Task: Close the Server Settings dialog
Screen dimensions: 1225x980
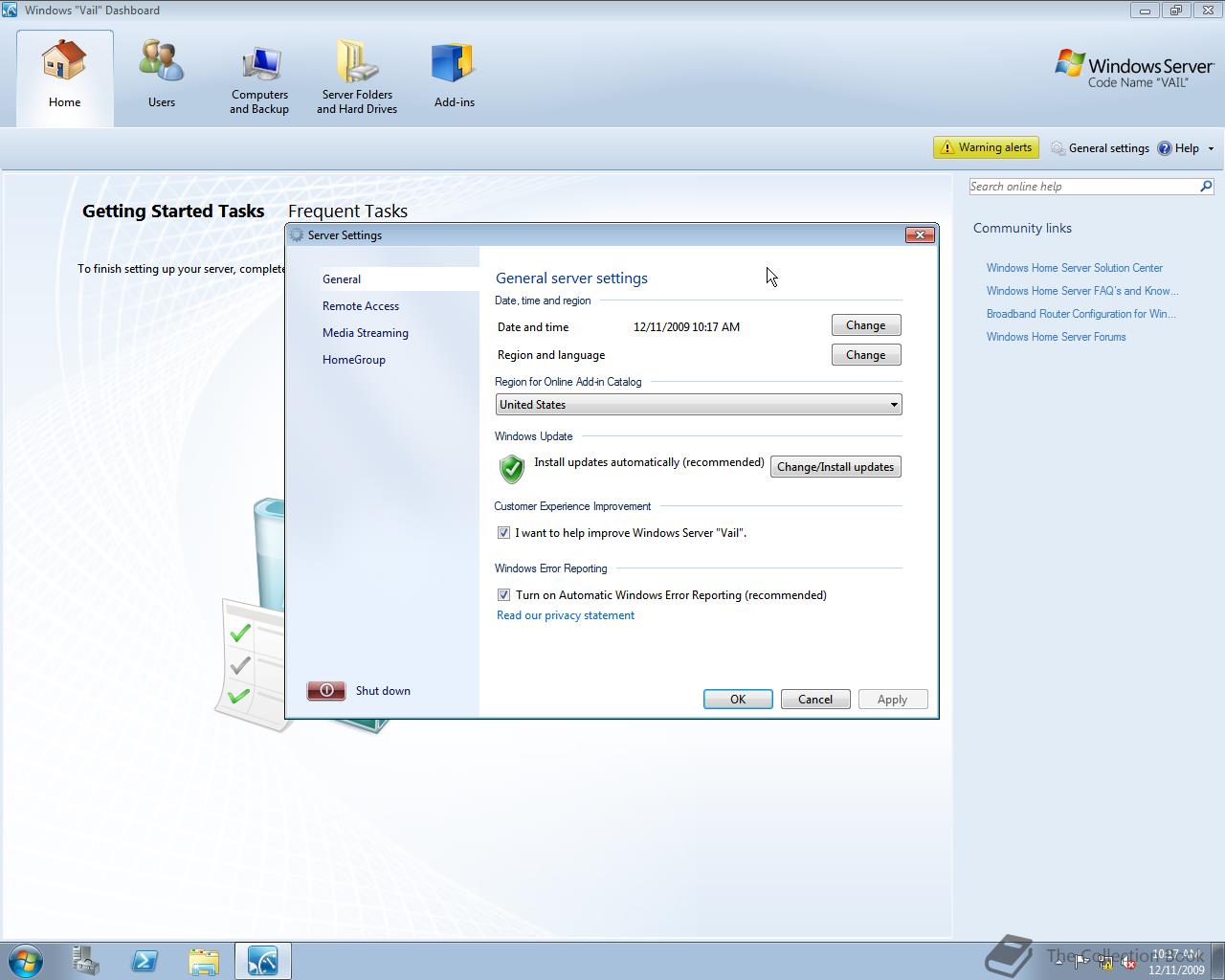Action: (920, 235)
